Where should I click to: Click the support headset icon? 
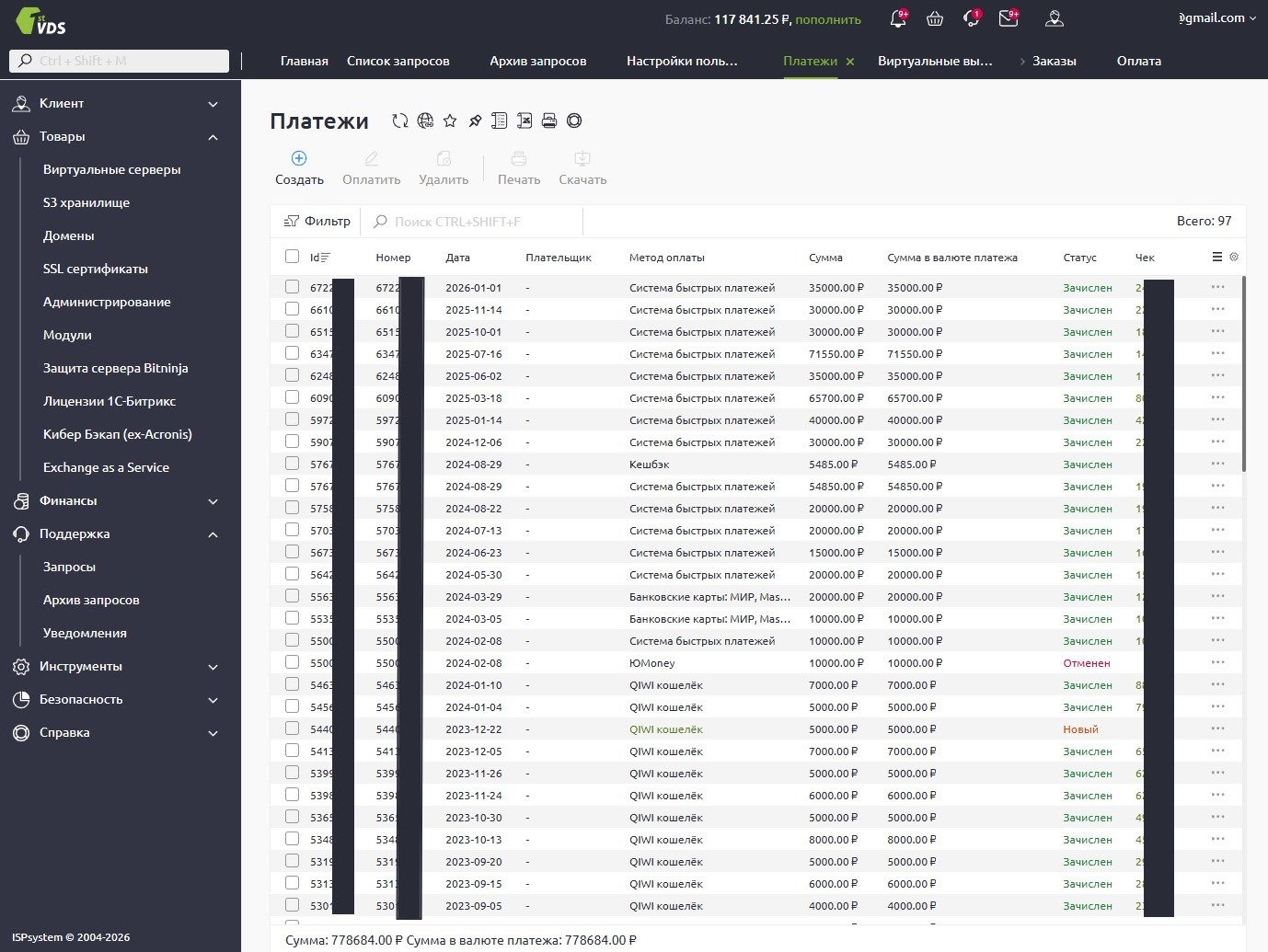pyautogui.click(x=971, y=18)
